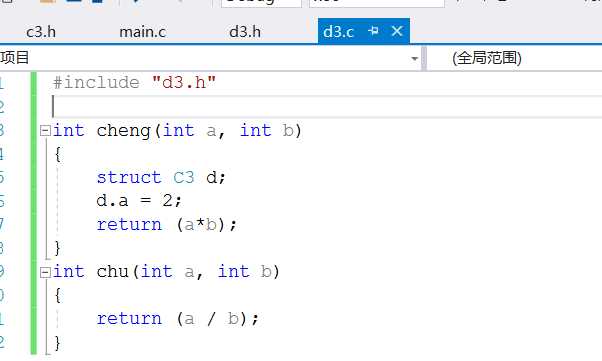Click the struct C3 d; statement
The image size is (602, 361).
click(x=161, y=178)
